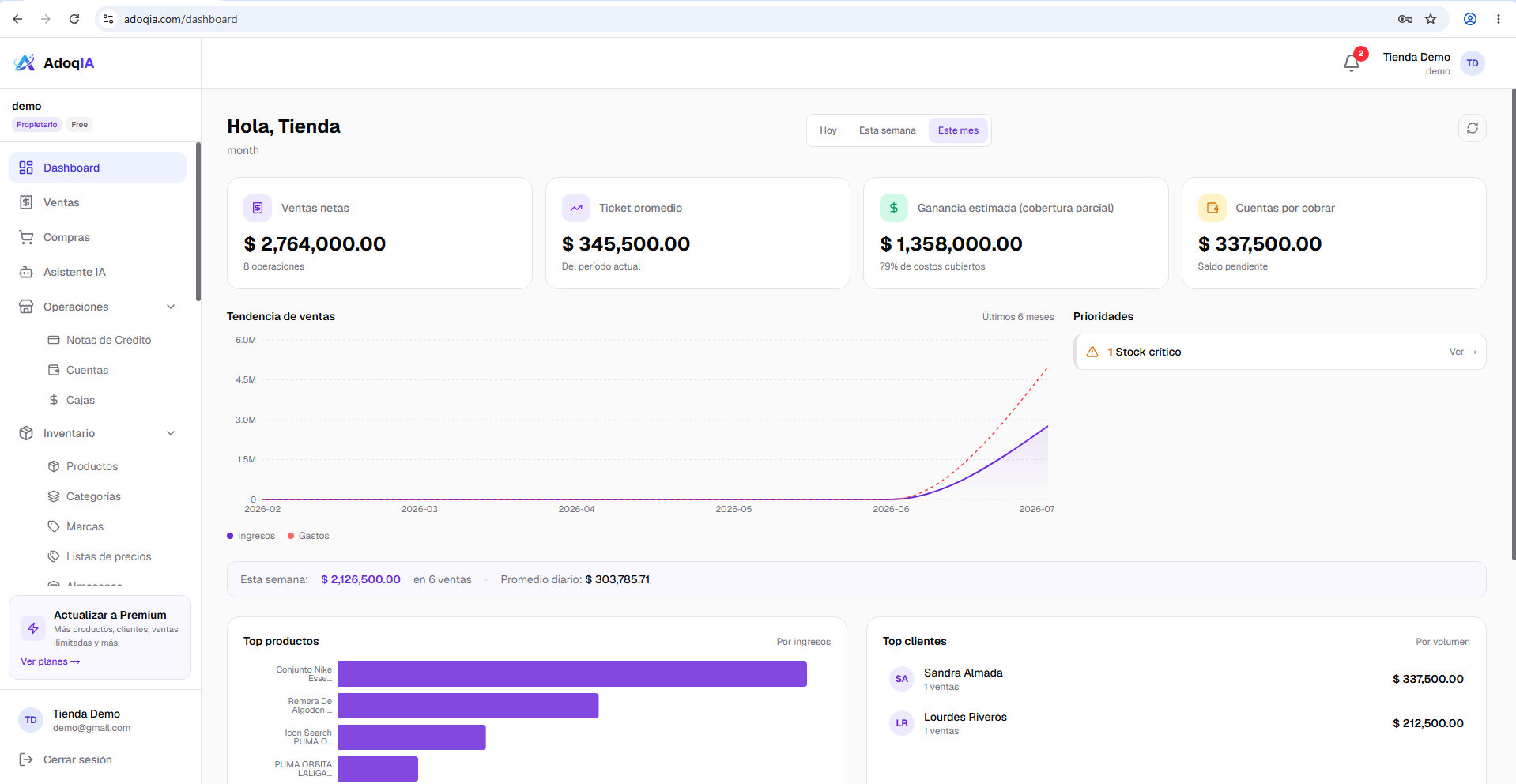Open the saved passwords key icon
Image resolution: width=1516 pixels, height=784 pixels.
point(1405,19)
